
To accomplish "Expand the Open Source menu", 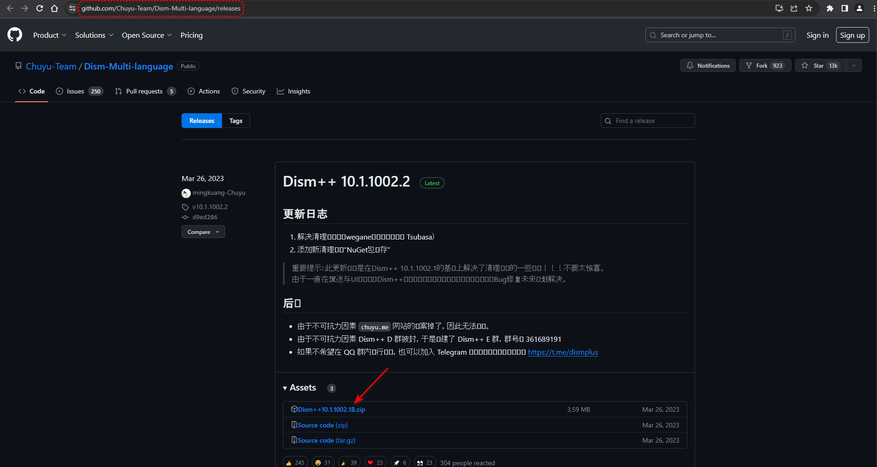I will [147, 35].
